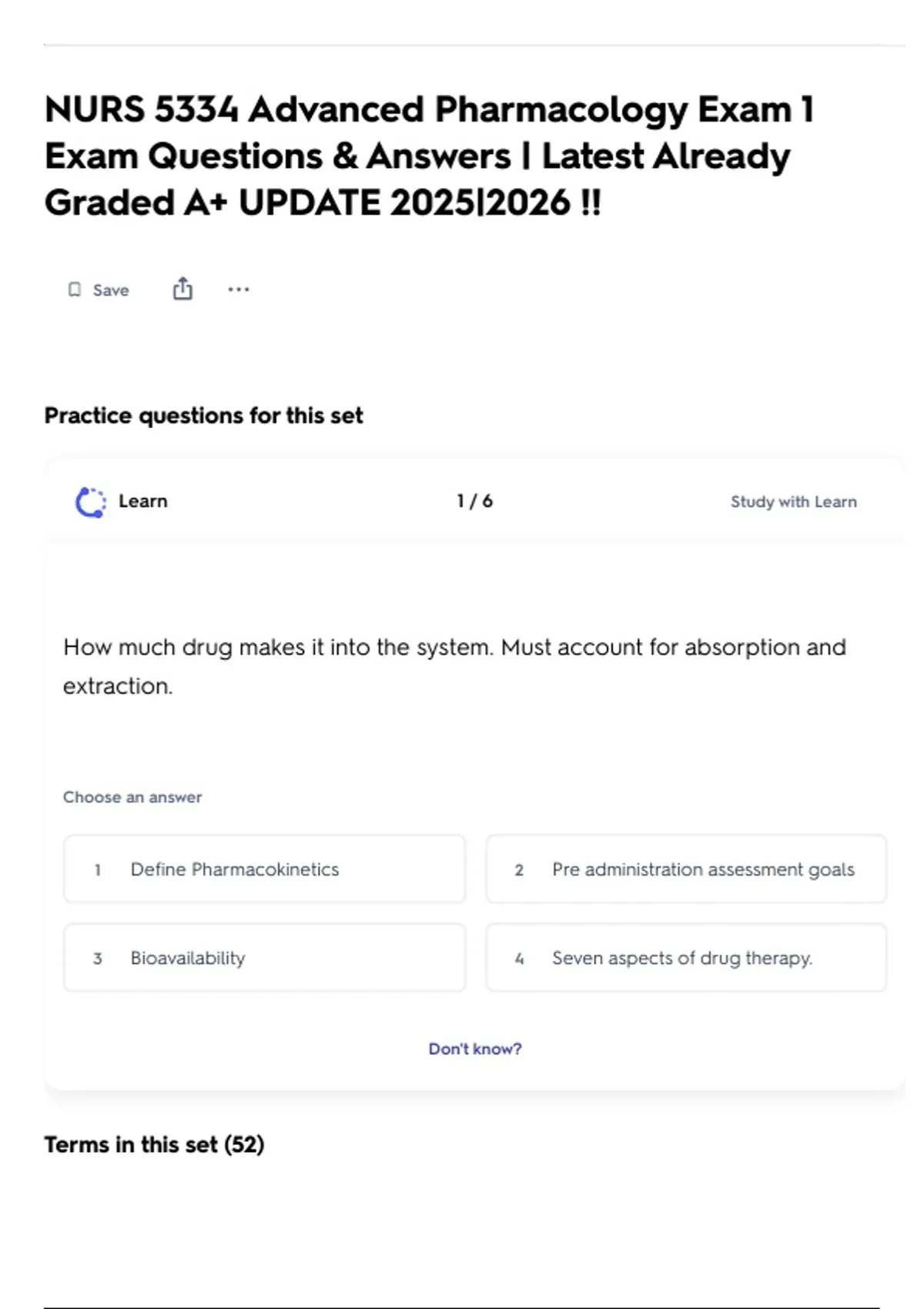Click the Learn spinner icon
This screenshot has width=924, height=1309.
click(91, 502)
